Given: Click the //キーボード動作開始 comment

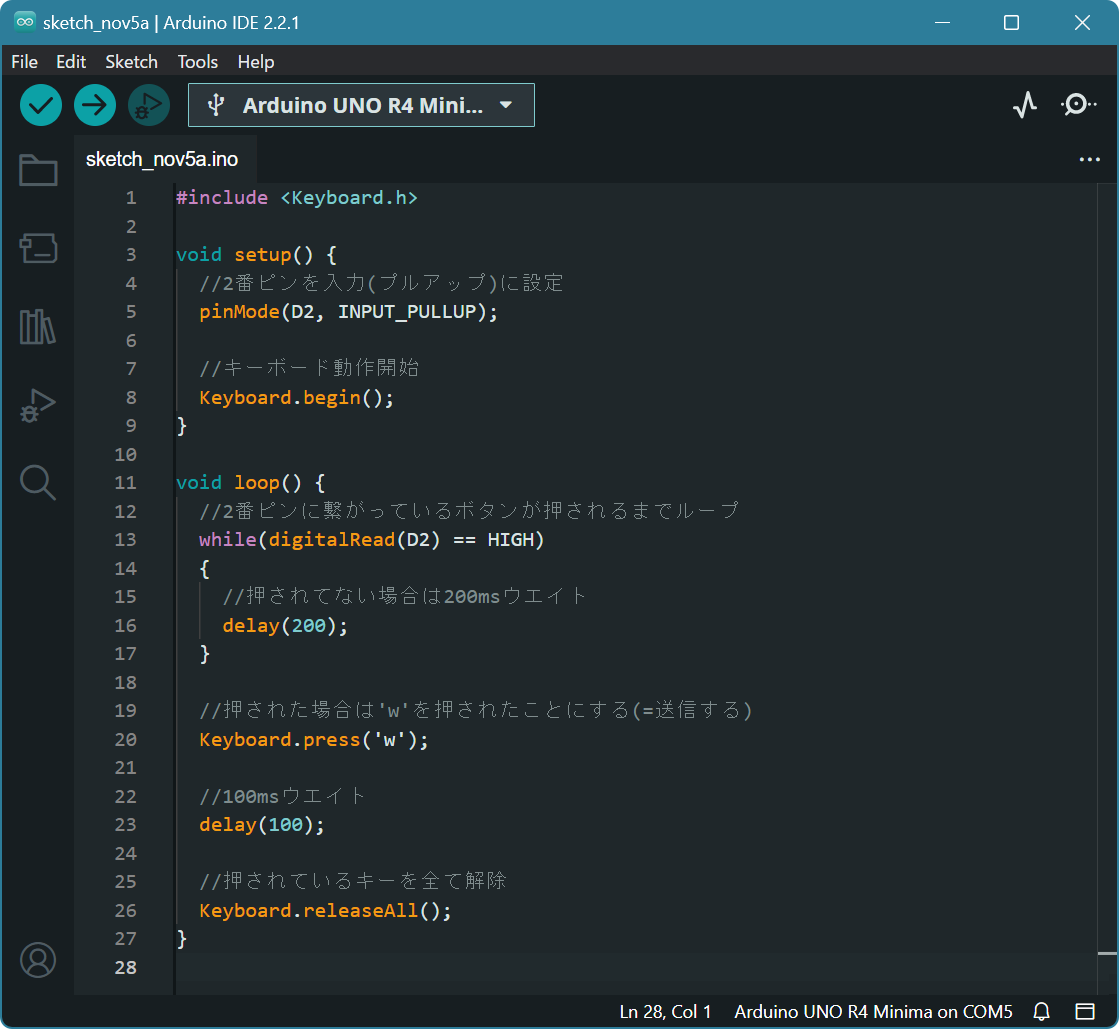Looking at the screenshot, I should (309, 368).
